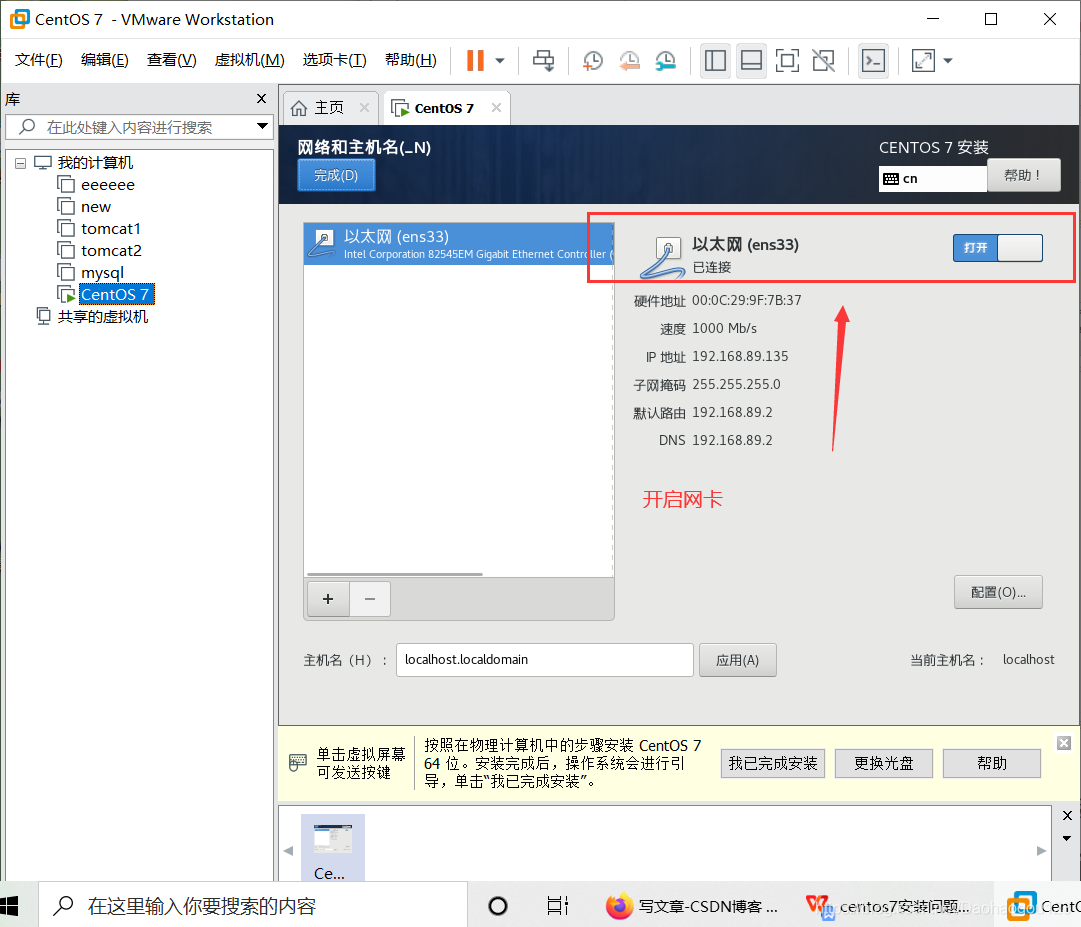The height and width of the screenshot is (927, 1081).
Task: Select the eeeeee virtual machine
Action: [x=108, y=185]
